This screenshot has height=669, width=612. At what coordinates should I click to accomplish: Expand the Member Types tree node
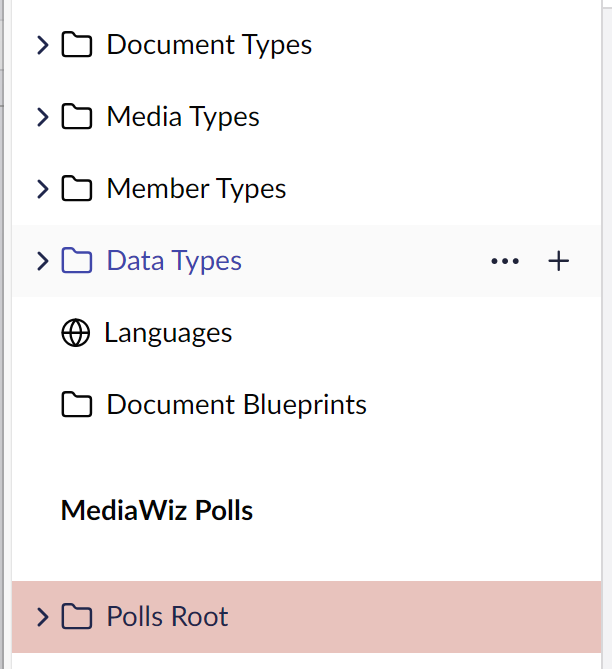point(42,189)
